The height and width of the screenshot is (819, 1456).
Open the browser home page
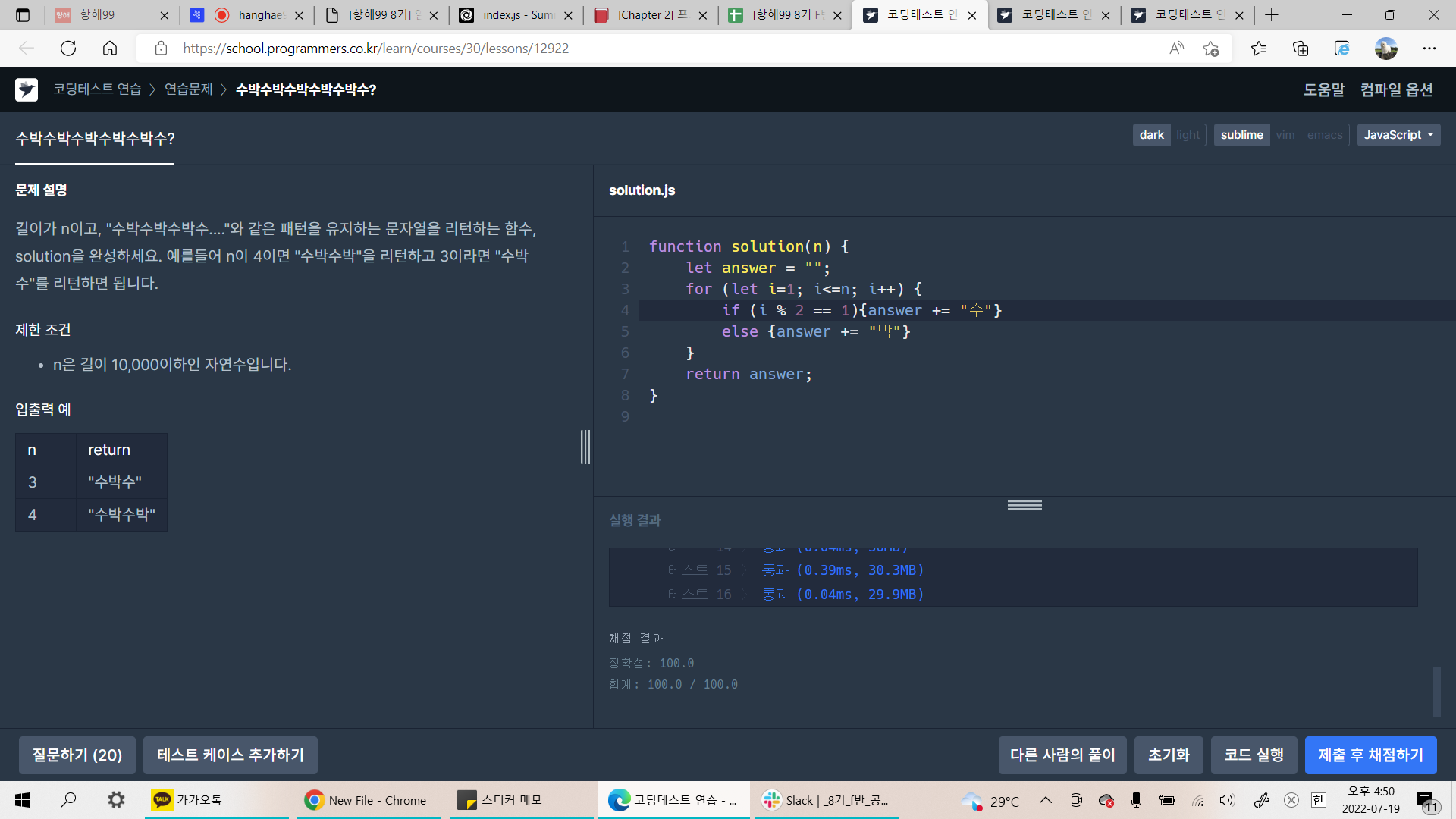point(110,49)
